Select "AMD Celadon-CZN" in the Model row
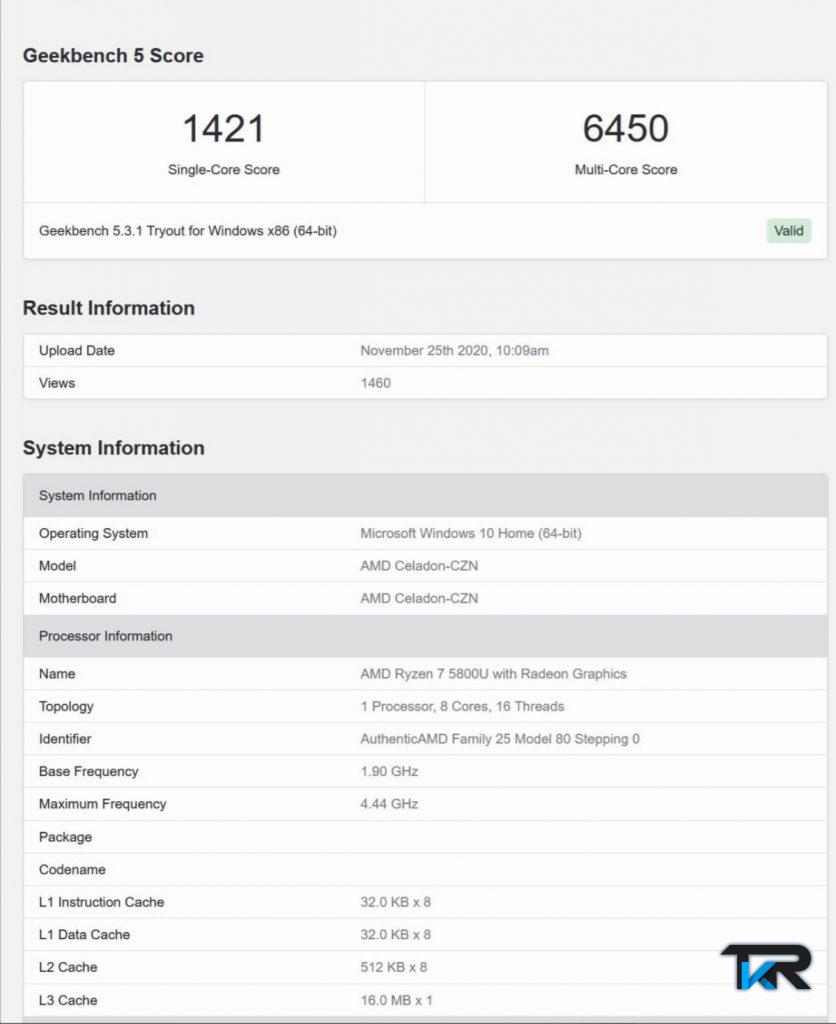This screenshot has width=836, height=1024. click(x=419, y=566)
